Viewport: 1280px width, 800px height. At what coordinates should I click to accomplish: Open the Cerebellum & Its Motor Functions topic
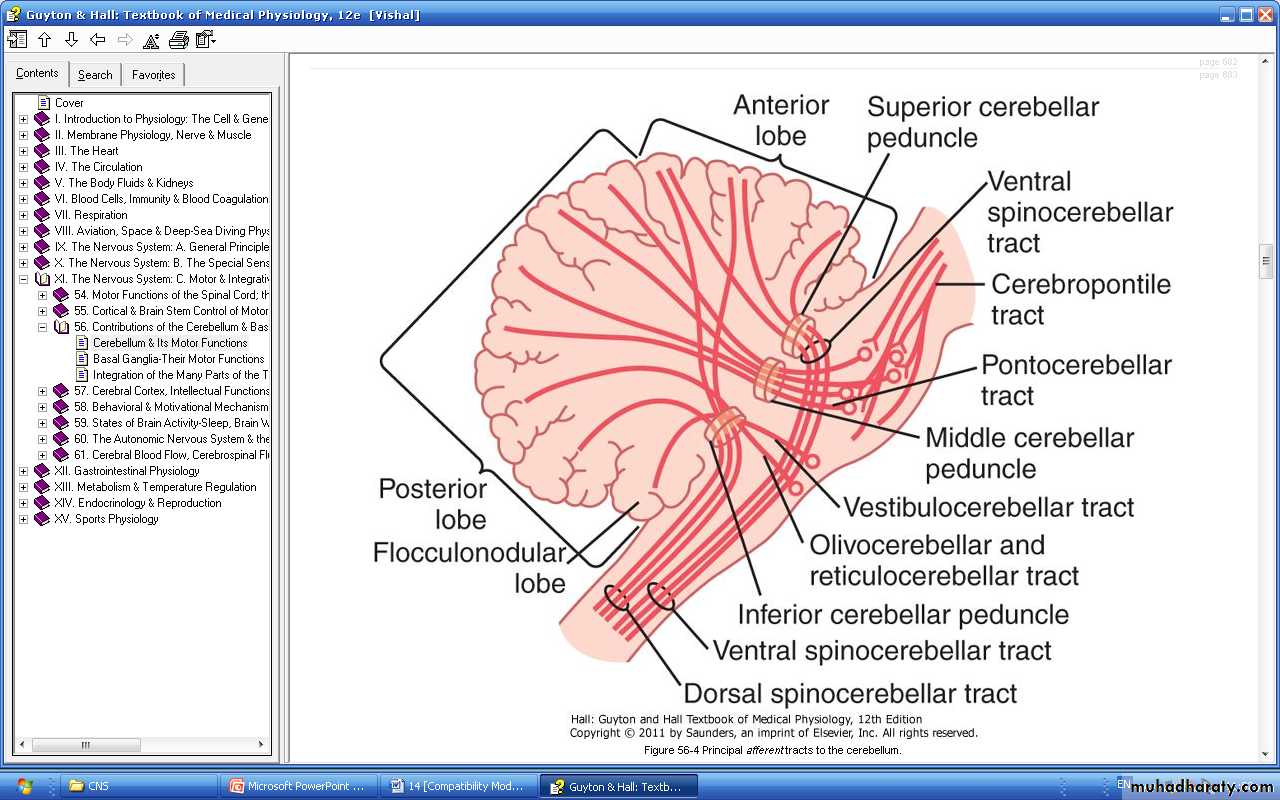pos(170,343)
